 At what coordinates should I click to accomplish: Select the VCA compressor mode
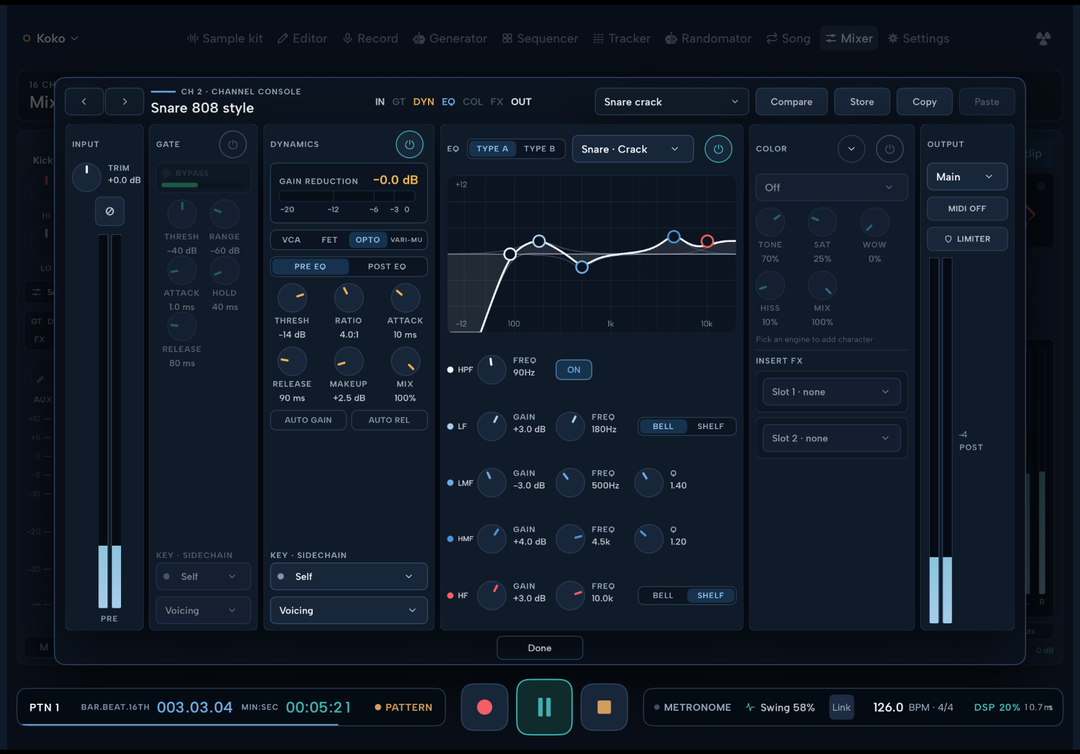pos(291,240)
